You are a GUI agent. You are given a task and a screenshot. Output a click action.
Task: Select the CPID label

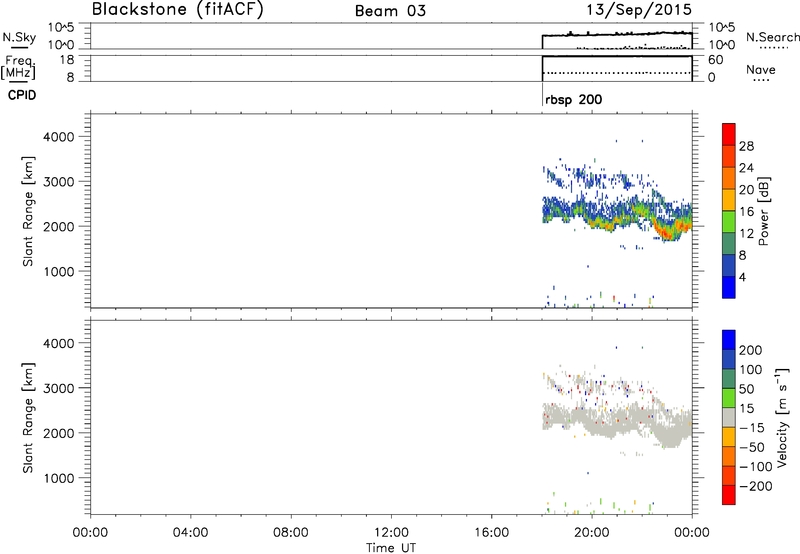coord(22,95)
